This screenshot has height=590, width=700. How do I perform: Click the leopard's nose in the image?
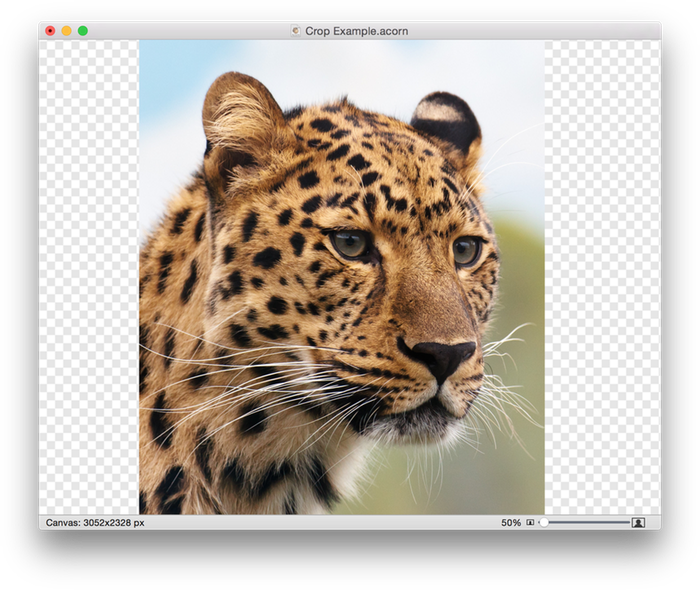[442, 355]
